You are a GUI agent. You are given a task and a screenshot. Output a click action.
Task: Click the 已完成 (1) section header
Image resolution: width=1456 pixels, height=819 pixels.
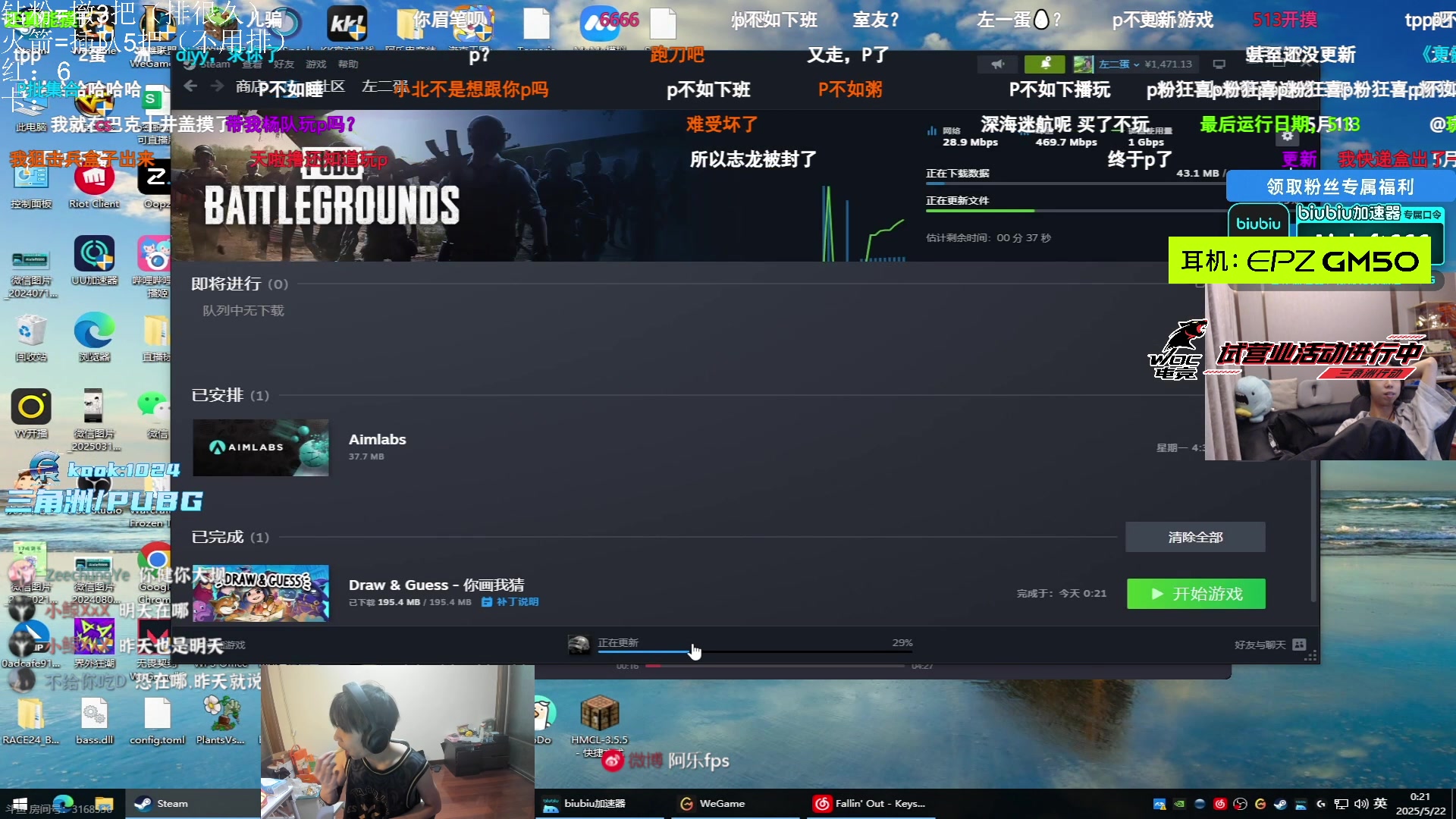230,537
